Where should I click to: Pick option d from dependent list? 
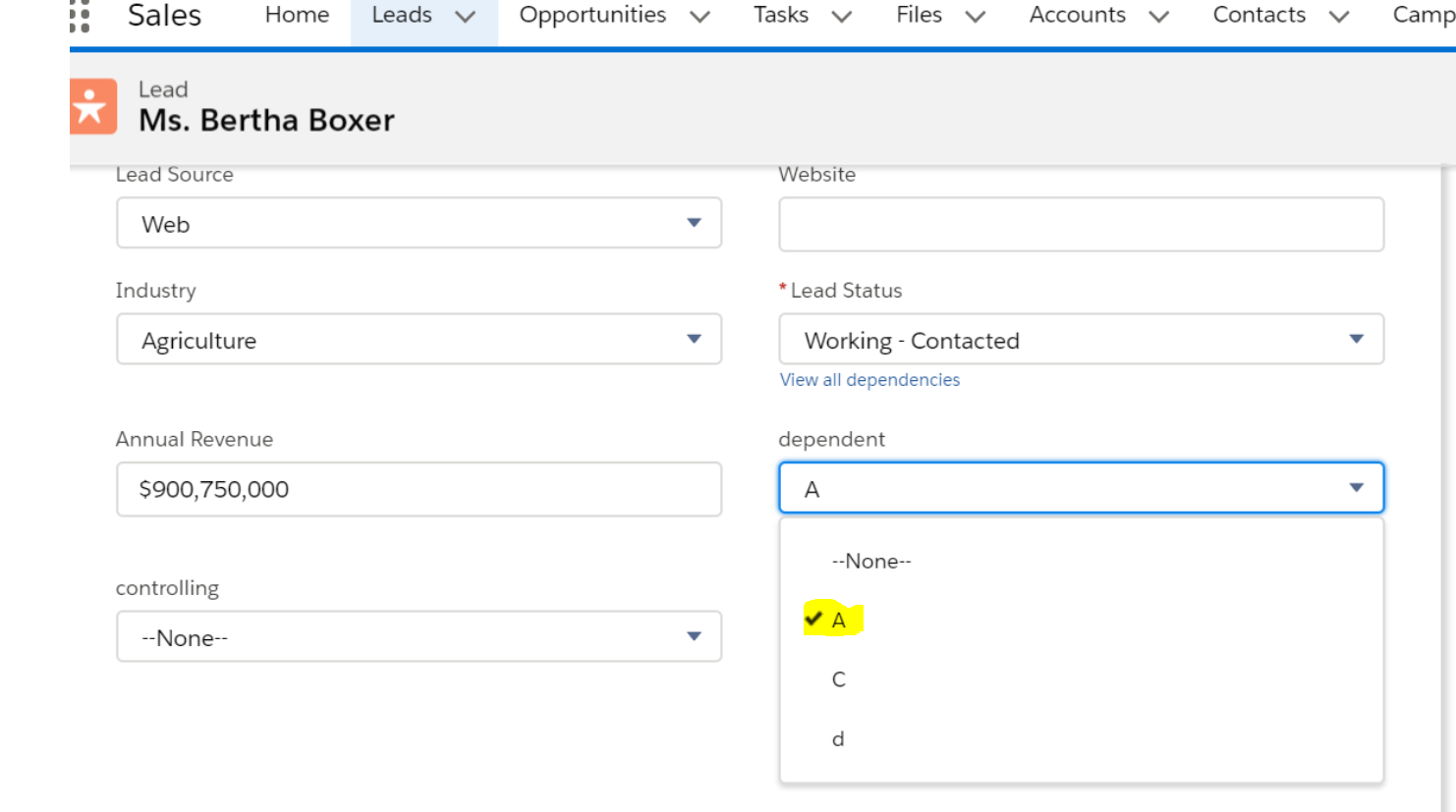(838, 739)
